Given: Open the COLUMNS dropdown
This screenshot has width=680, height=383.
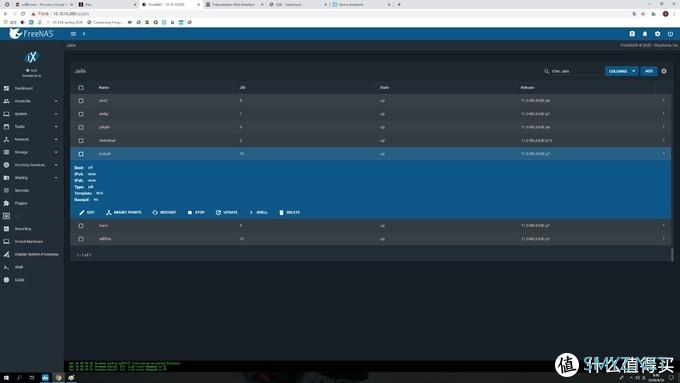Looking at the screenshot, I should [621, 71].
